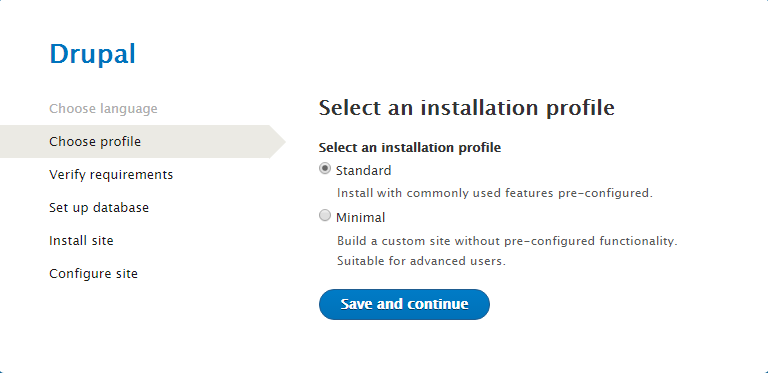This screenshot has width=768, height=373.
Task: Click the Save and continue button
Action: (404, 304)
